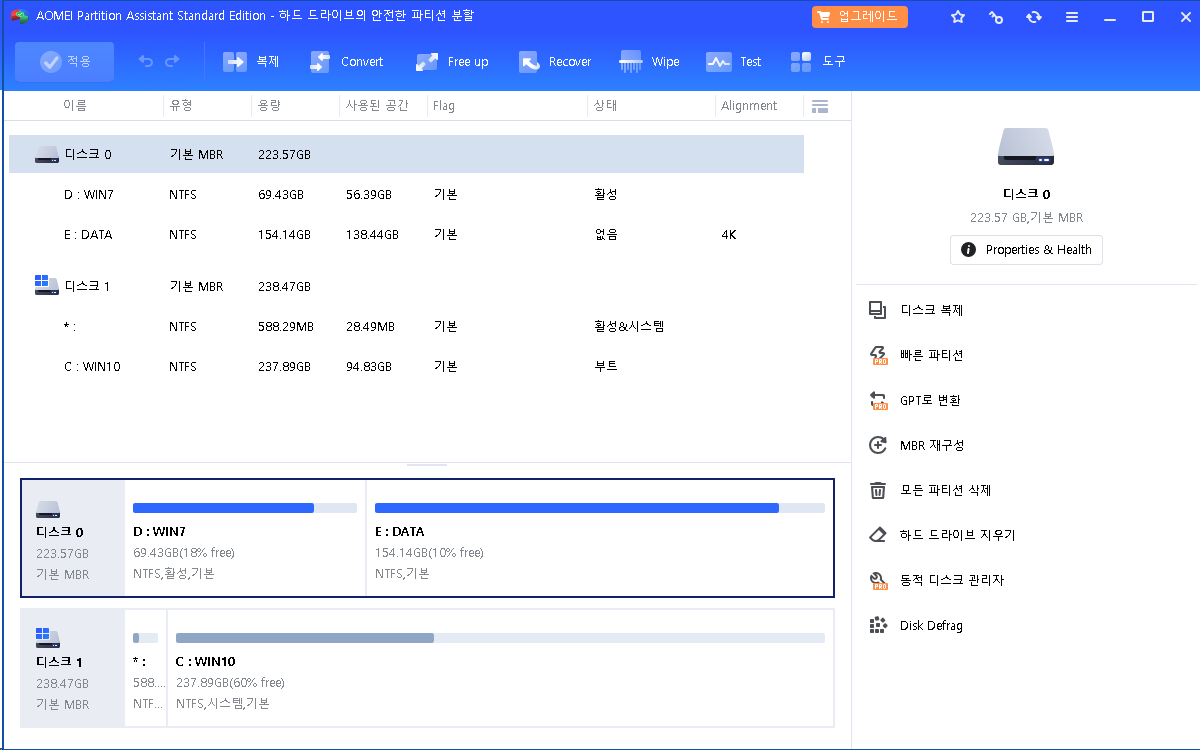1200x750 pixels.
Task: Open the column settings list icon
Action: pos(820,106)
